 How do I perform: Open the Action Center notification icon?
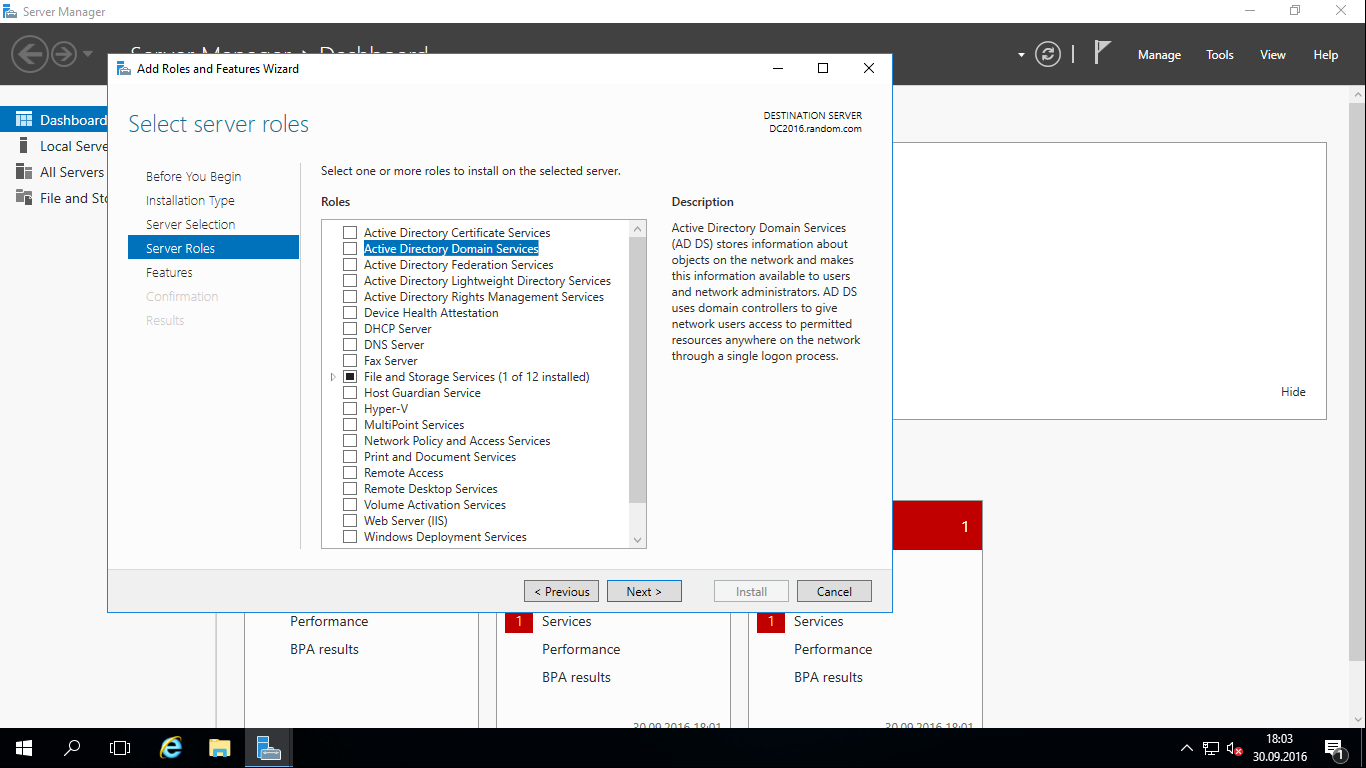pyautogui.click(x=1333, y=748)
